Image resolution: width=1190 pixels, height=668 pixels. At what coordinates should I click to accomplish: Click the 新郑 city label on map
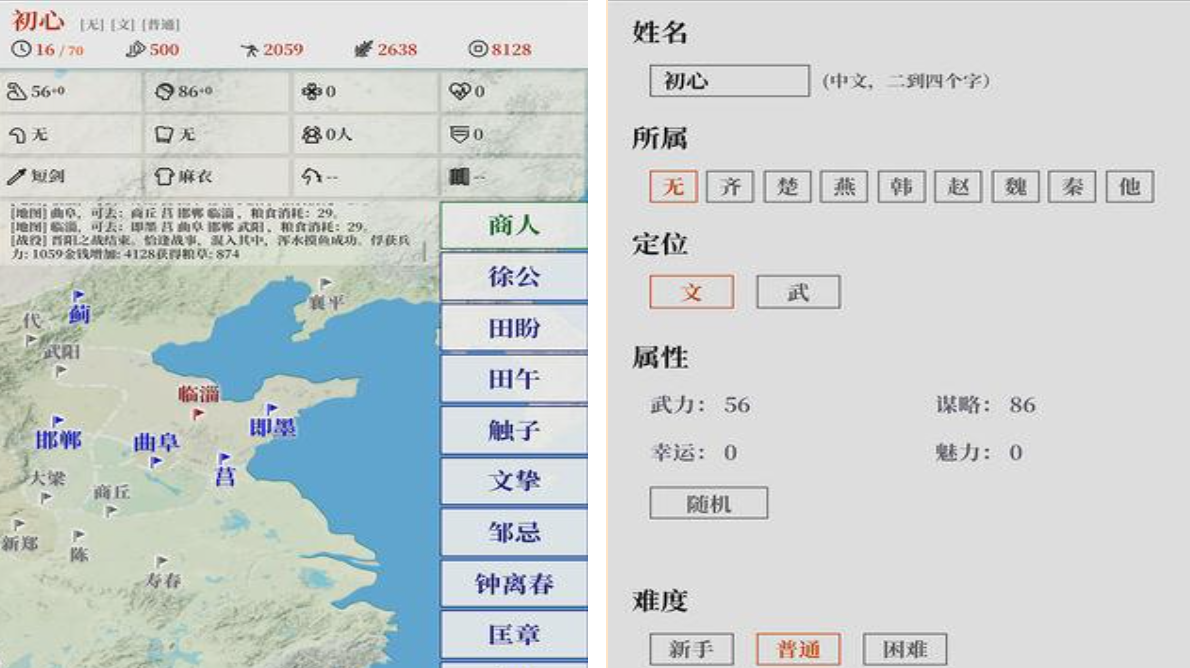pyautogui.click(x=20, y=544)
